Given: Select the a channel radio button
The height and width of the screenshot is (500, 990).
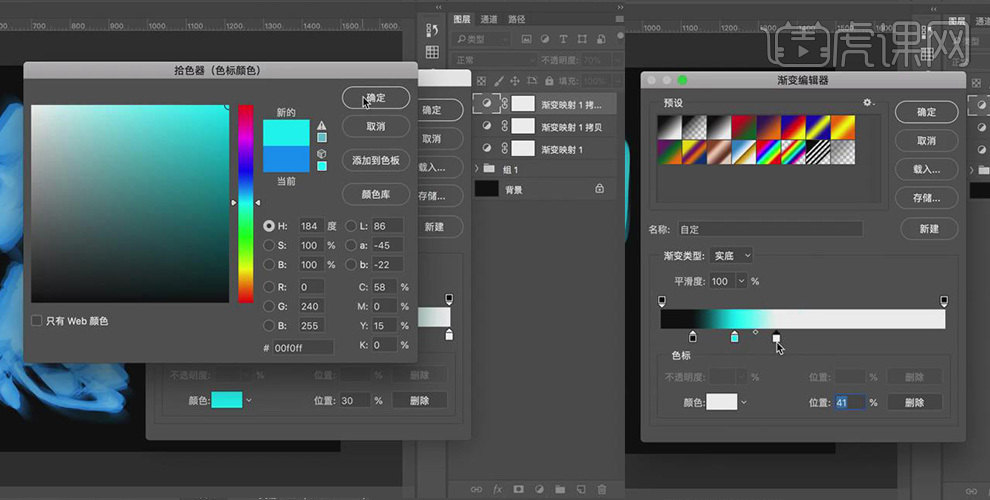Looking at the screenshot, I should coord(351,245).
